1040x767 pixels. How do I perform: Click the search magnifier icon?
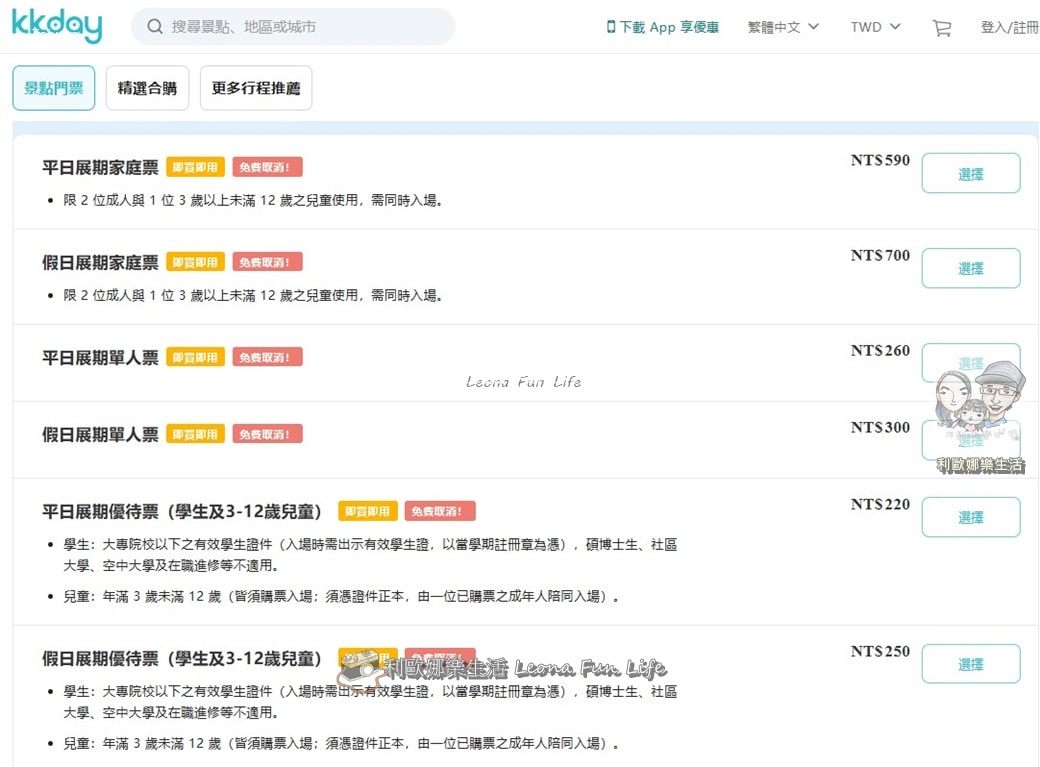pos(155,27)
